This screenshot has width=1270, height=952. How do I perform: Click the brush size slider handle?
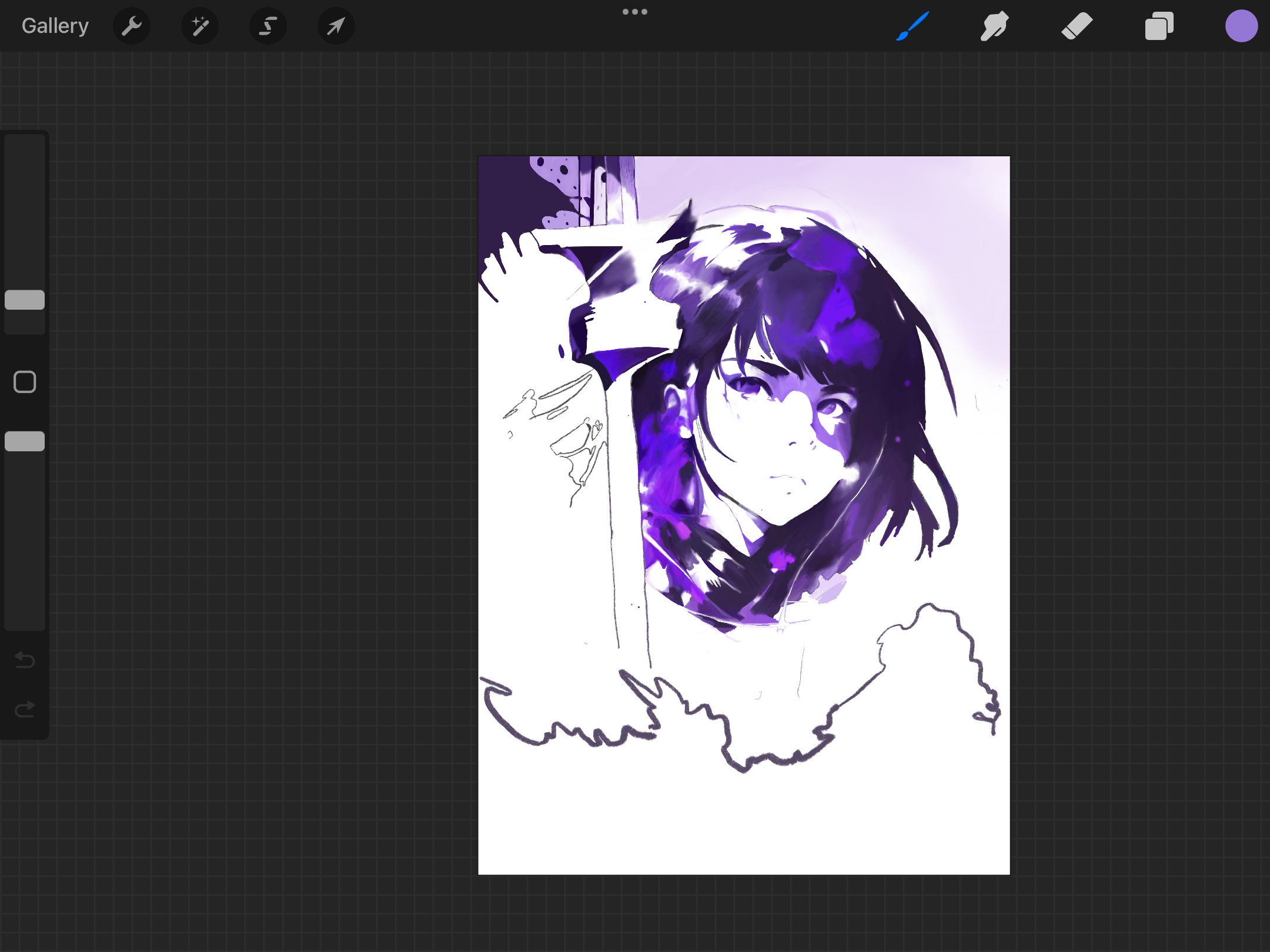coord(25,300)
